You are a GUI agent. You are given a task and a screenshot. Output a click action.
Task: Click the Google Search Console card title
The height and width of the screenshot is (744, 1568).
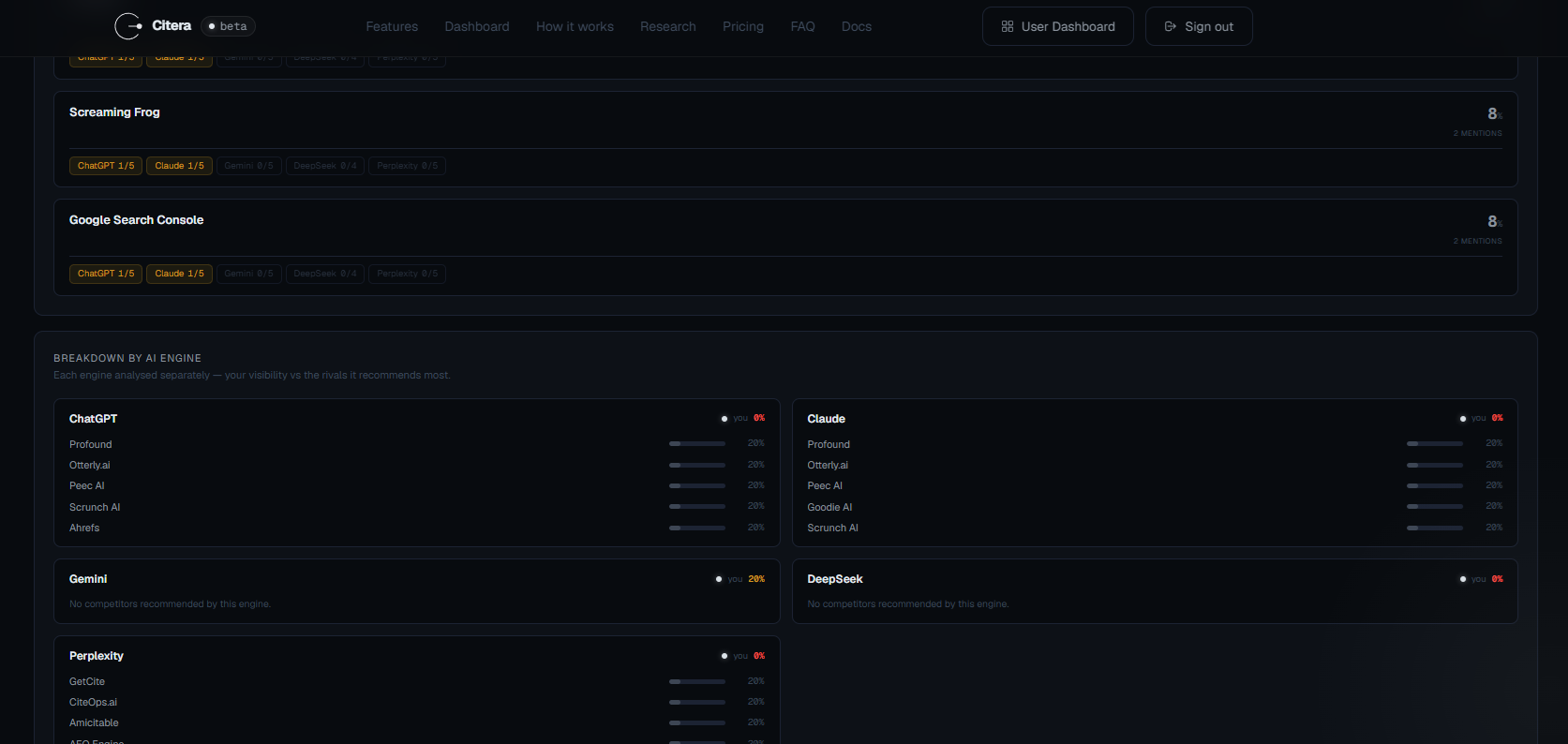pyautogui.click(x=136, y=220)
